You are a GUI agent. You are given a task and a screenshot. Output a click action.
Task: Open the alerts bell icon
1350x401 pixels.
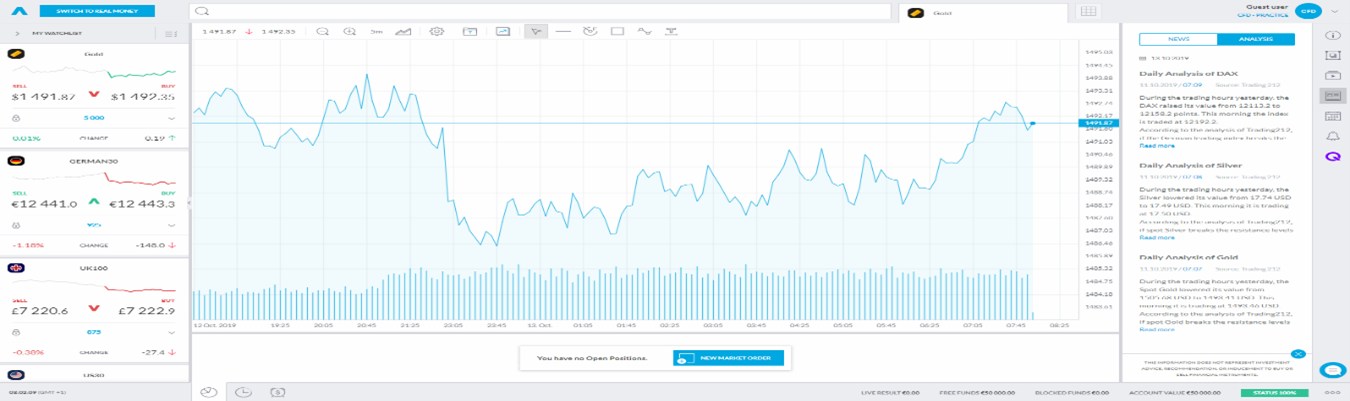point(1332,136)
